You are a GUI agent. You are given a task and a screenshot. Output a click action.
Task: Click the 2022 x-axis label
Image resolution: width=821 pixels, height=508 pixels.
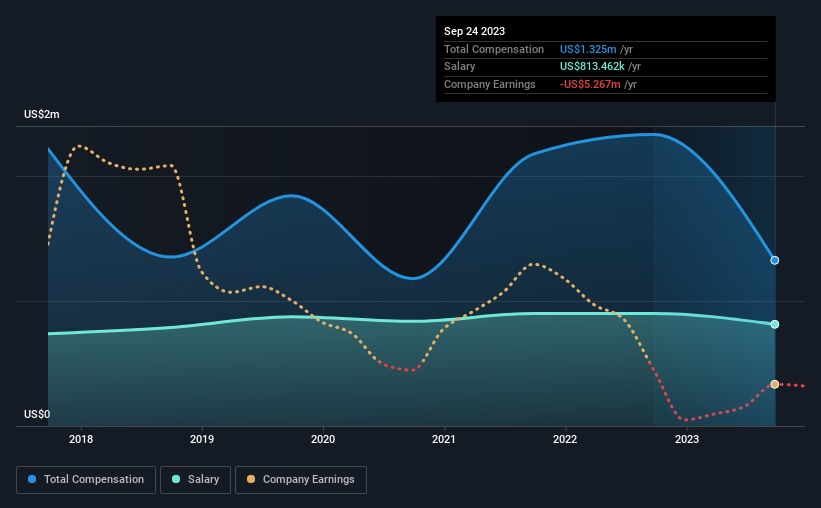[565, 439]
